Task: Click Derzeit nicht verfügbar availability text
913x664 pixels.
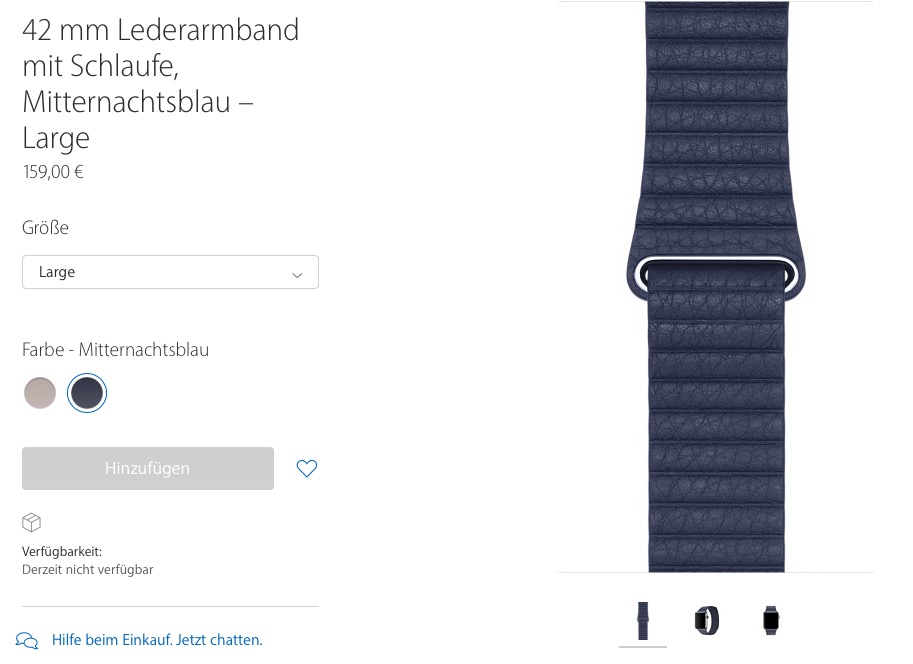Action: (88, 570)
